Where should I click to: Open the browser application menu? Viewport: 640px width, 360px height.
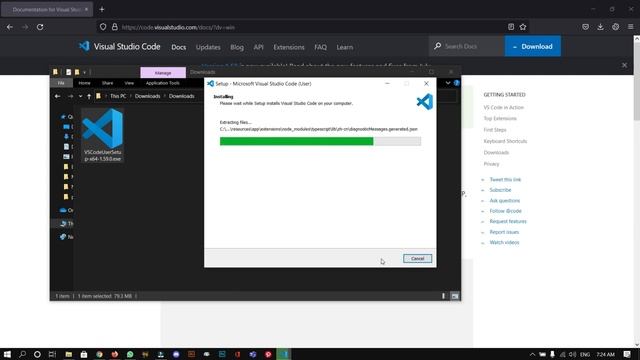[631, 27]
